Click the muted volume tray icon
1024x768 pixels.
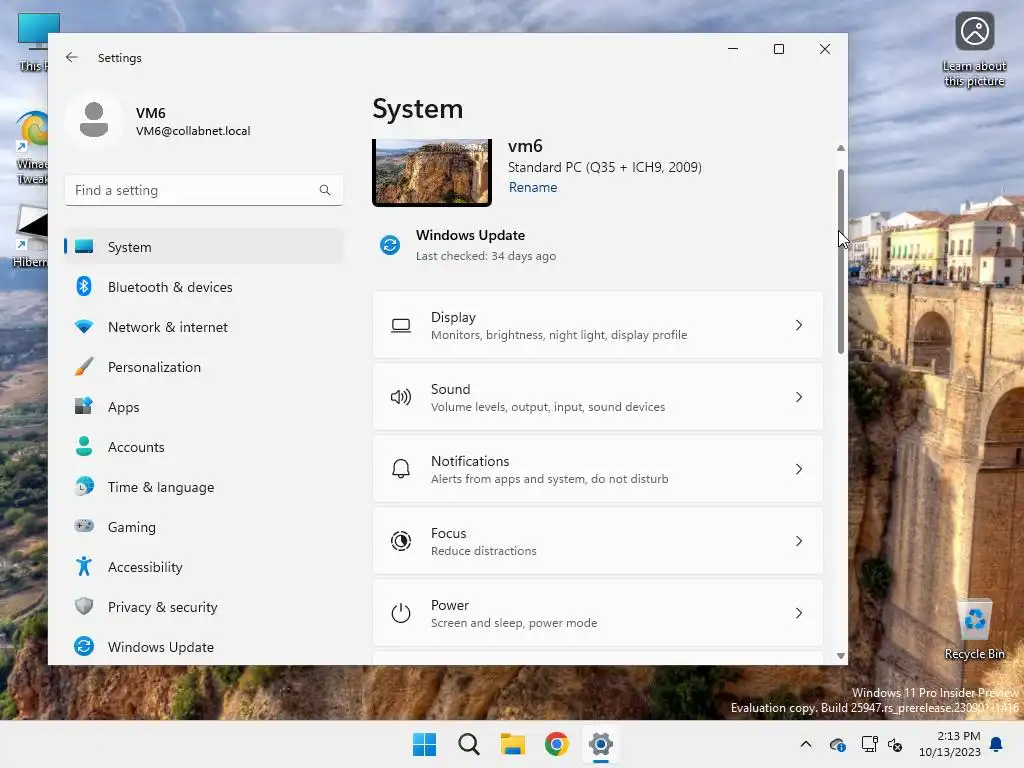[895, 744]
